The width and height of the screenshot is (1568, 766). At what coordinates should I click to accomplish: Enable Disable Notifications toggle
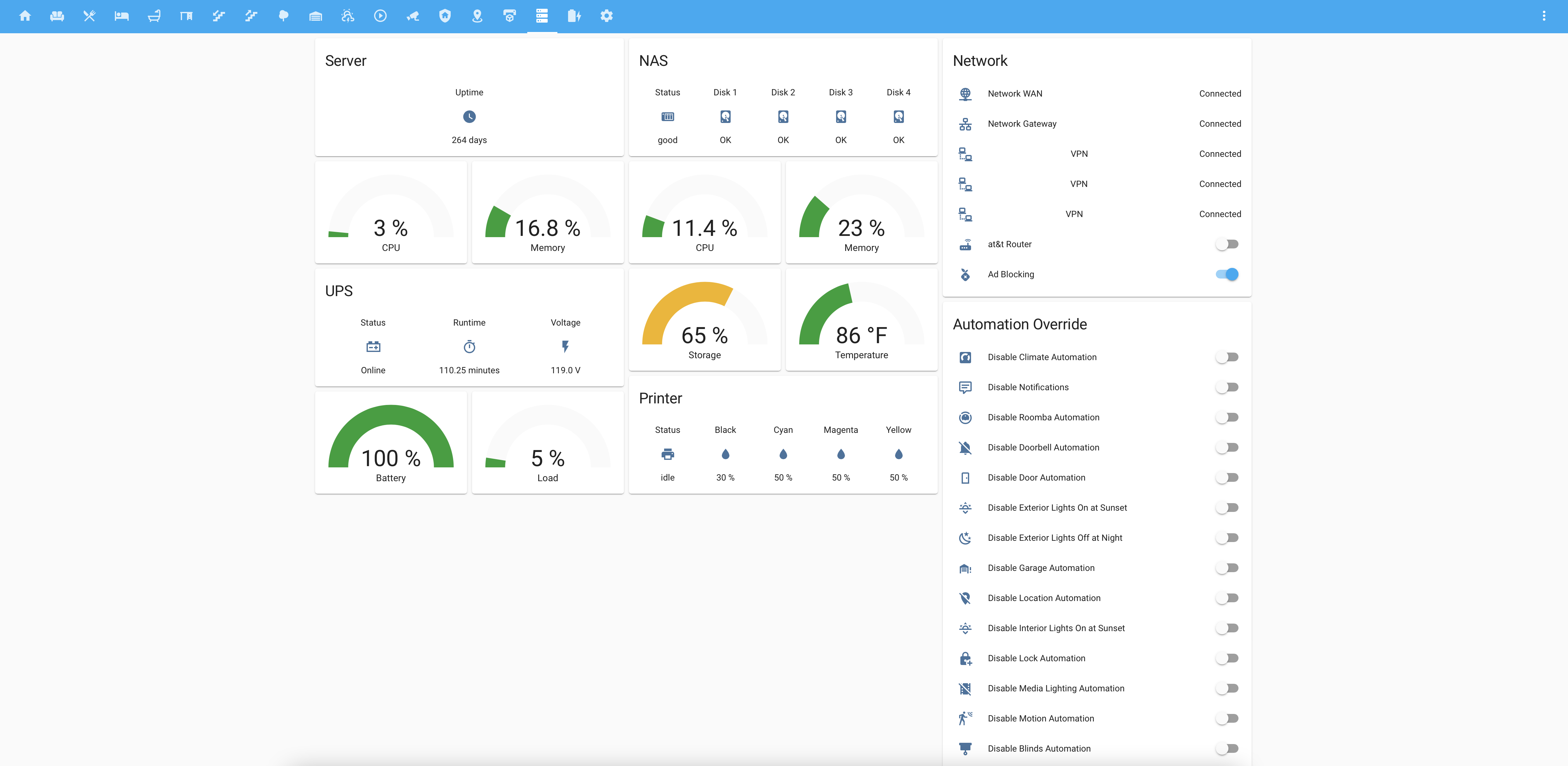1227,387
